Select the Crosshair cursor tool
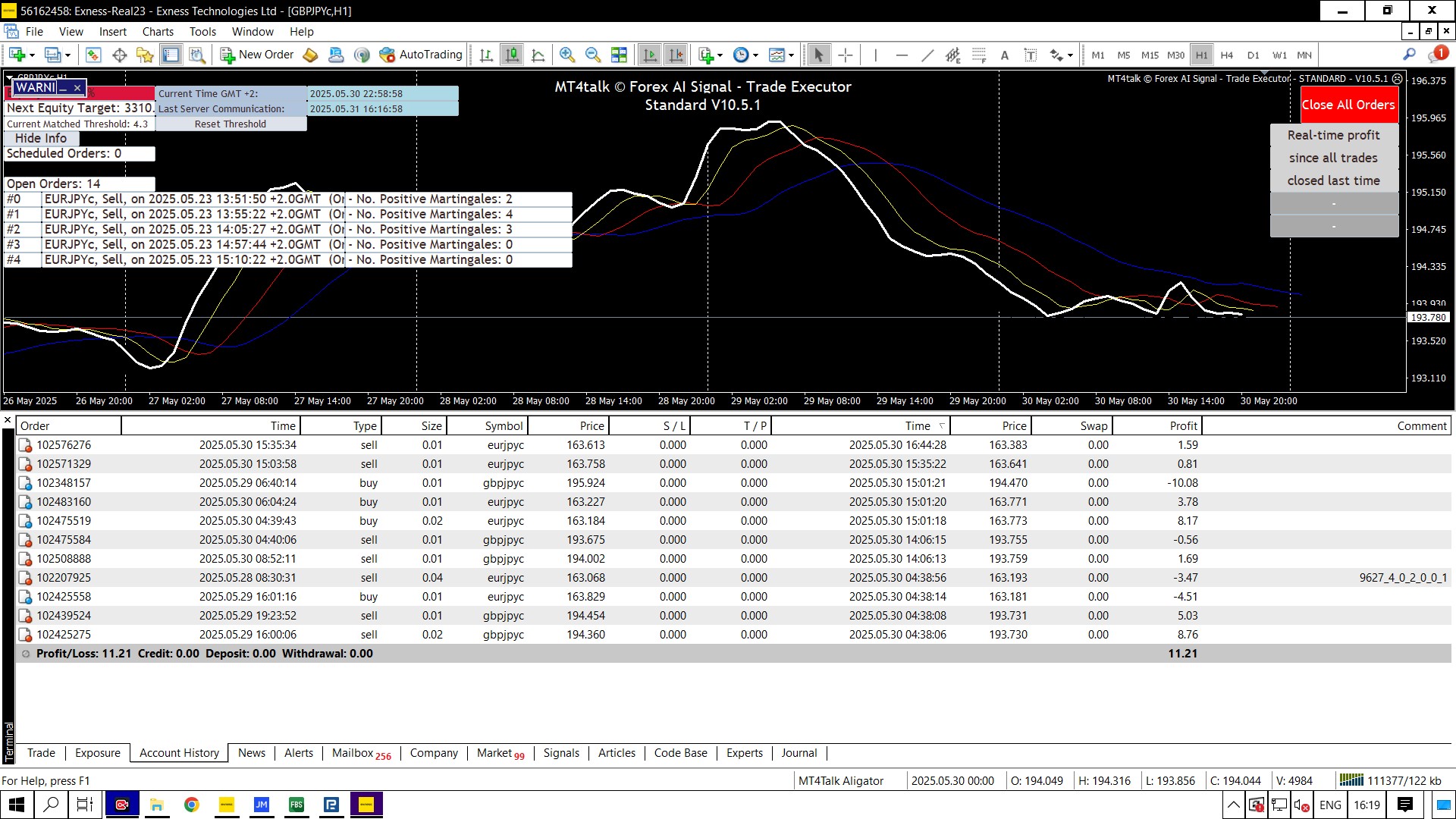The image size is (1456, 819). (x=846, y=55)
